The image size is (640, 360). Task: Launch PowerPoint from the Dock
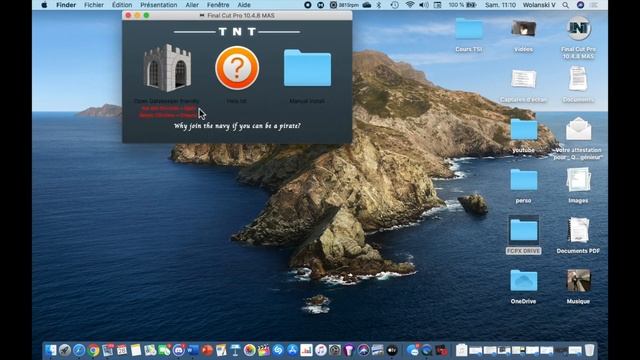click(x=207, y=350)
